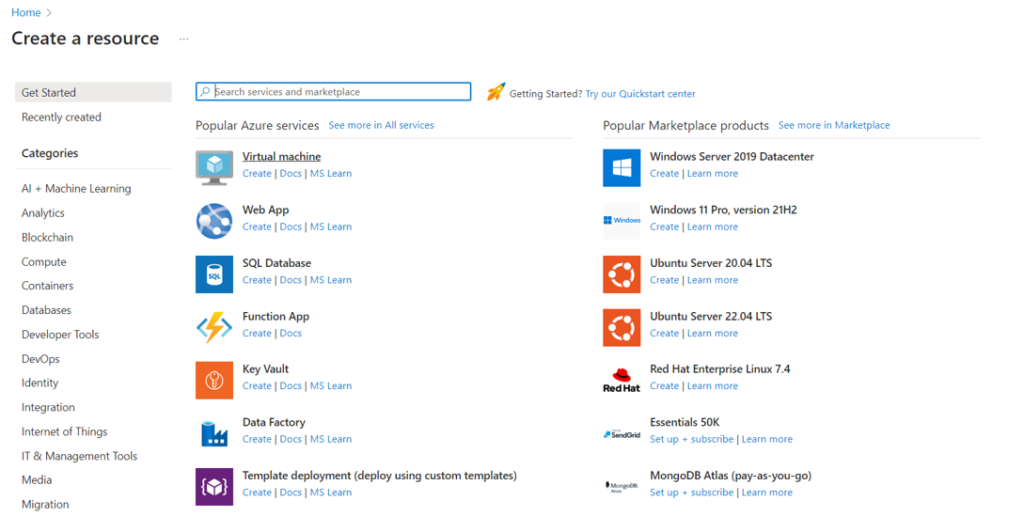Focus the Search services and marketplace field
This screenshot has height=516, width=1024.
[333, 91]
